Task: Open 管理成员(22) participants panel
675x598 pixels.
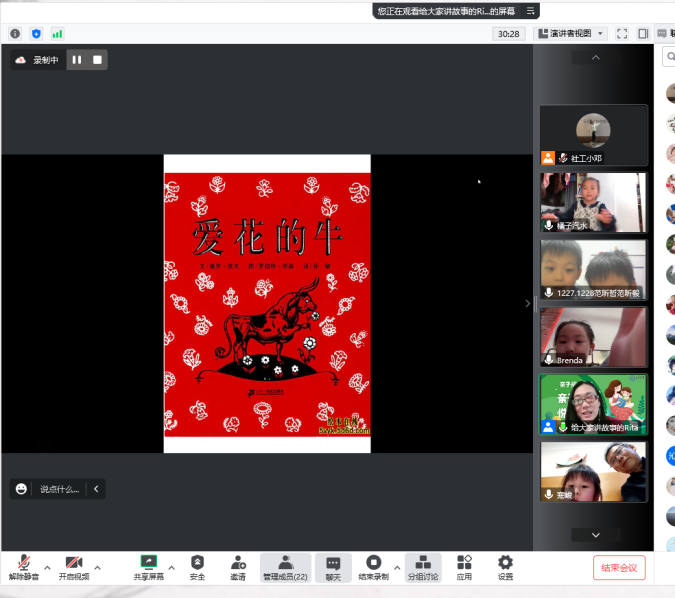Action: (285, 568)
